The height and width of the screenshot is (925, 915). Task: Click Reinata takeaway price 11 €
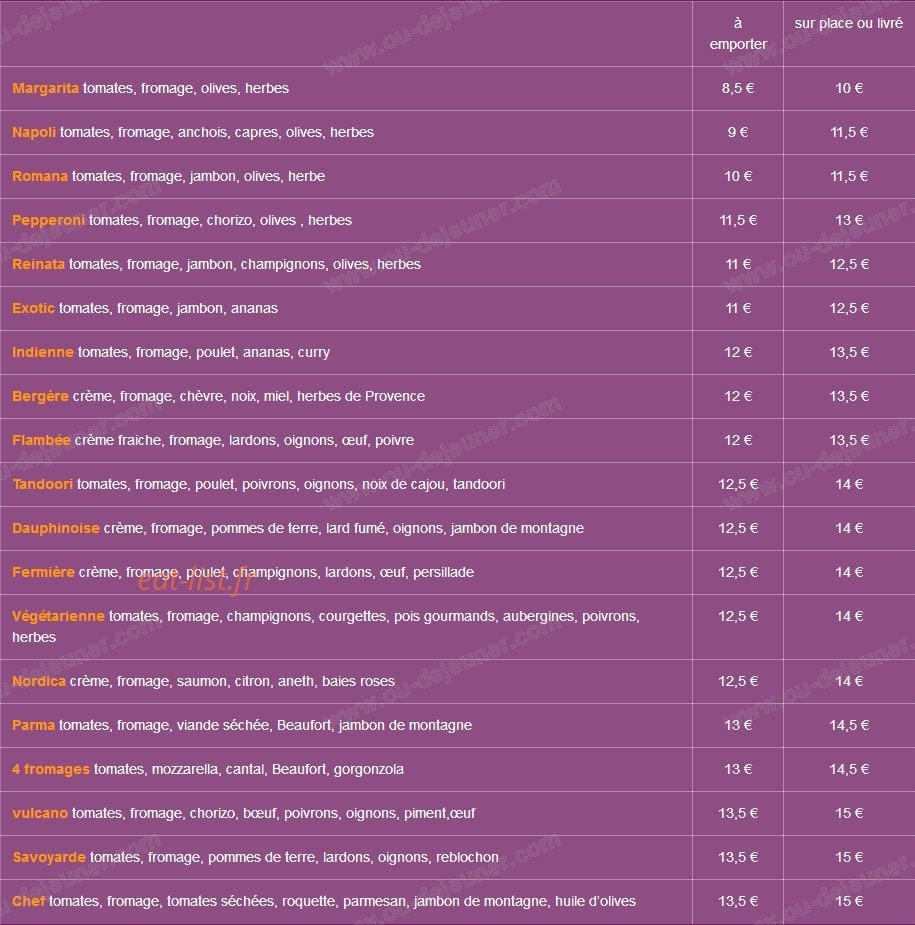(x=738, y=264)
